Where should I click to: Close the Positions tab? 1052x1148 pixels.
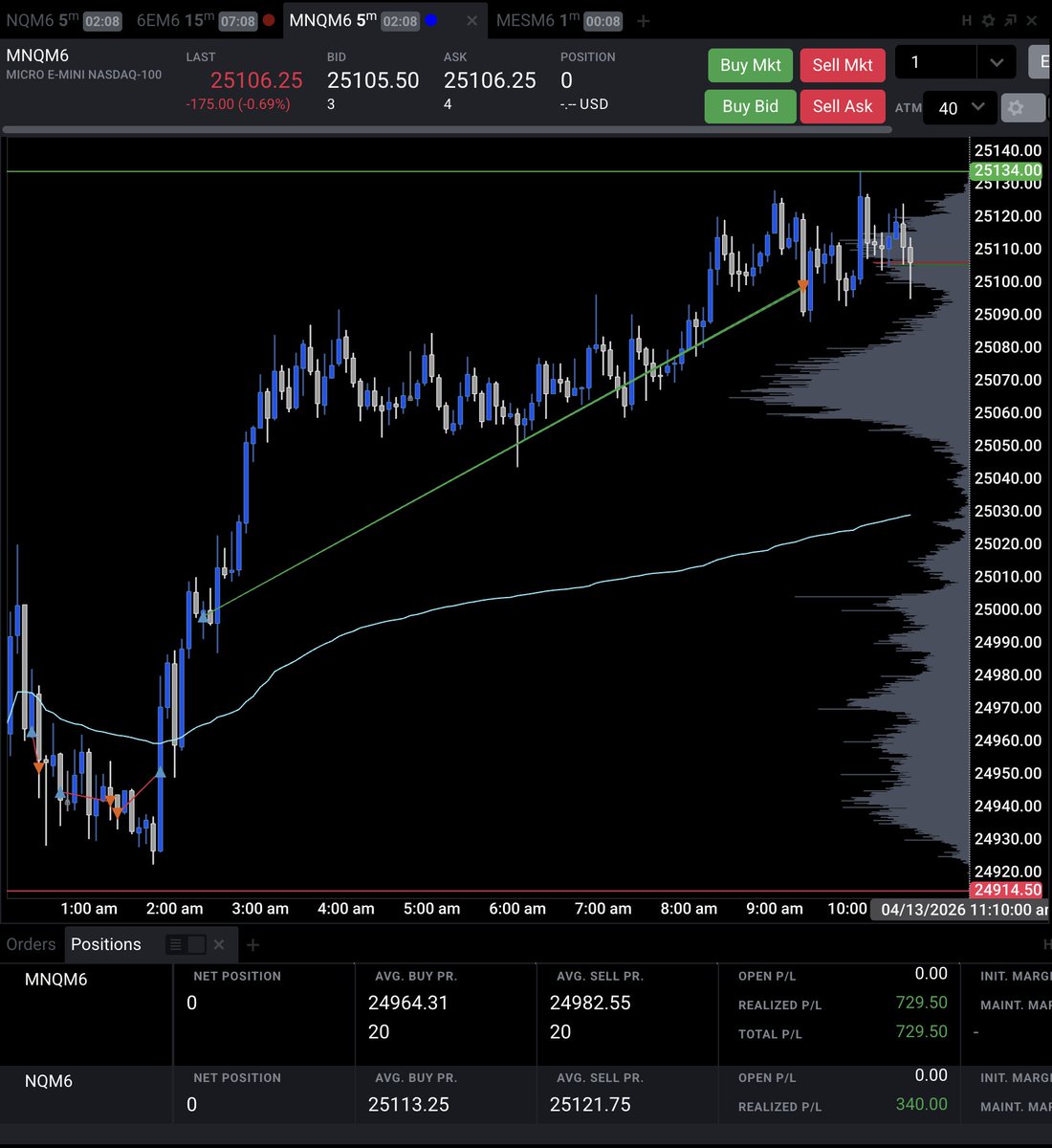tap(219, 944)
